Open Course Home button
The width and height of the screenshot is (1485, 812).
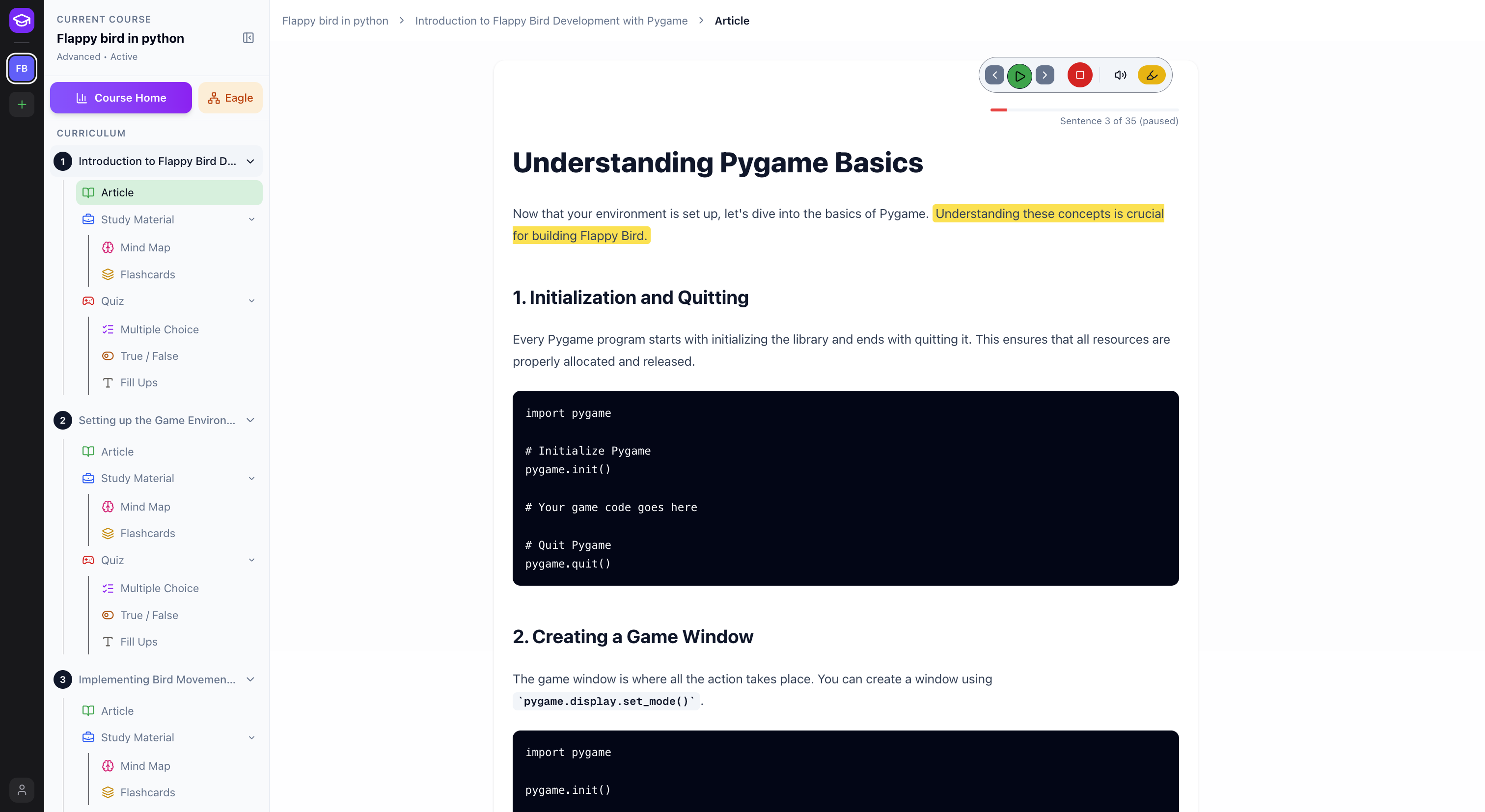pos(121,98)
